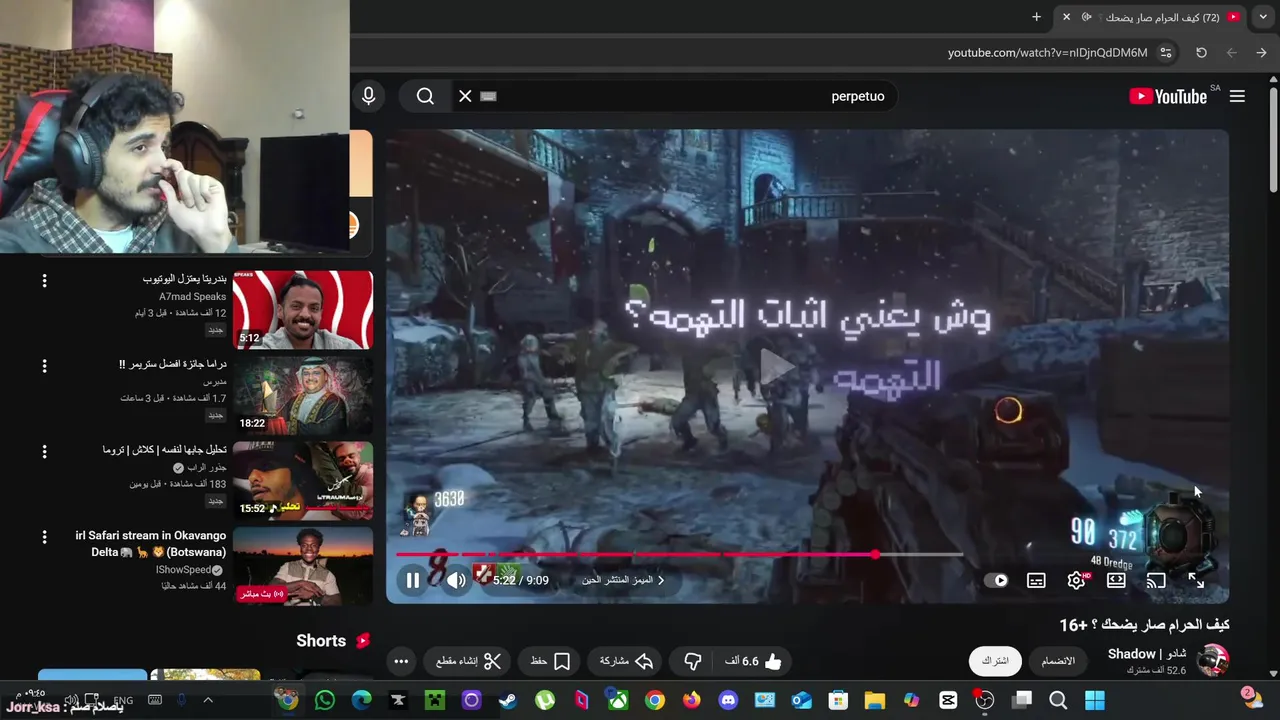
Task: Open the 15:52 كلاش تروما thumbnail
Action: coord(303,481)
